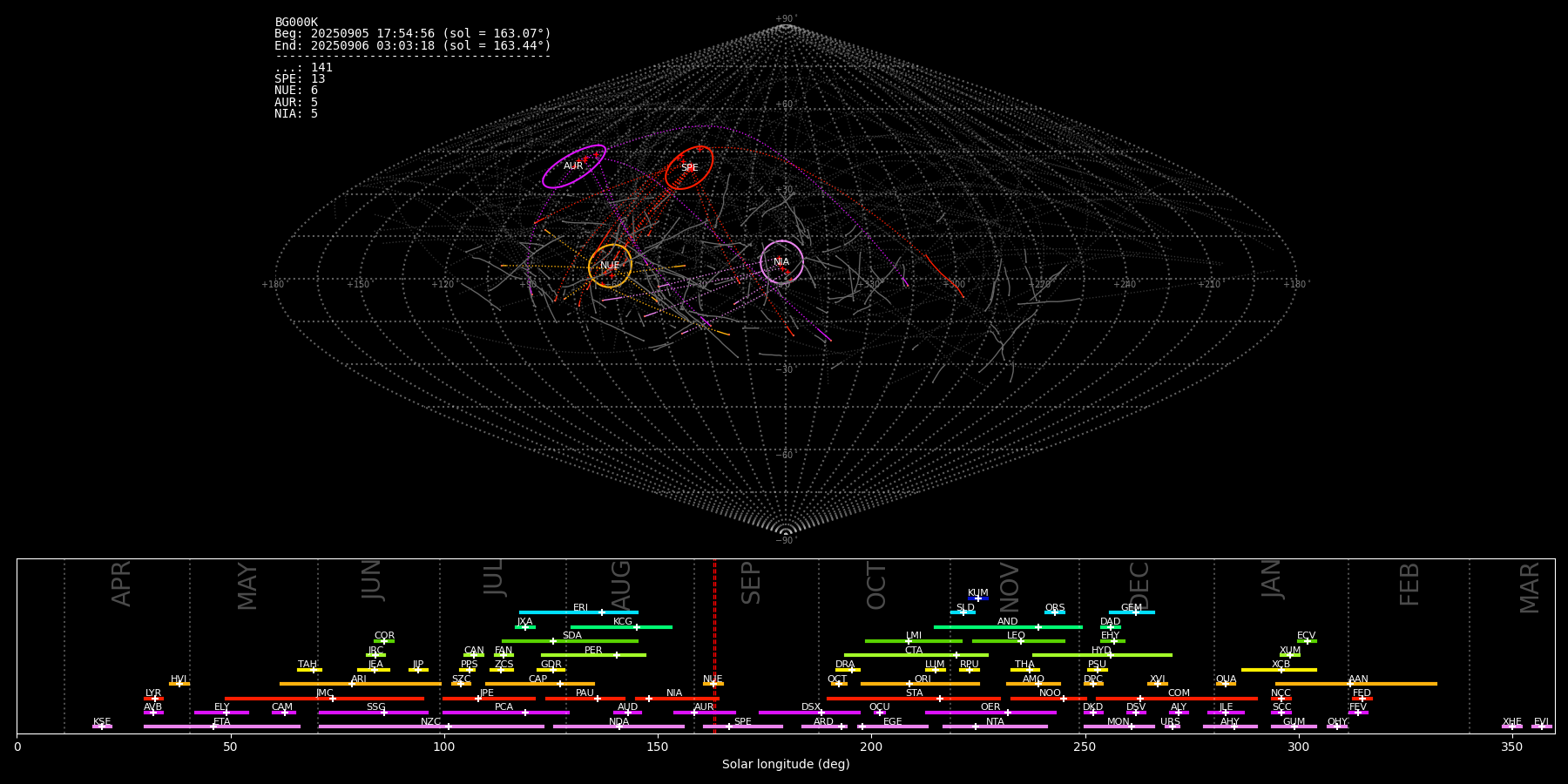Click the DRA shower label in the timeline
Screen dimensions: 1568x784
[x=845, y=665]
